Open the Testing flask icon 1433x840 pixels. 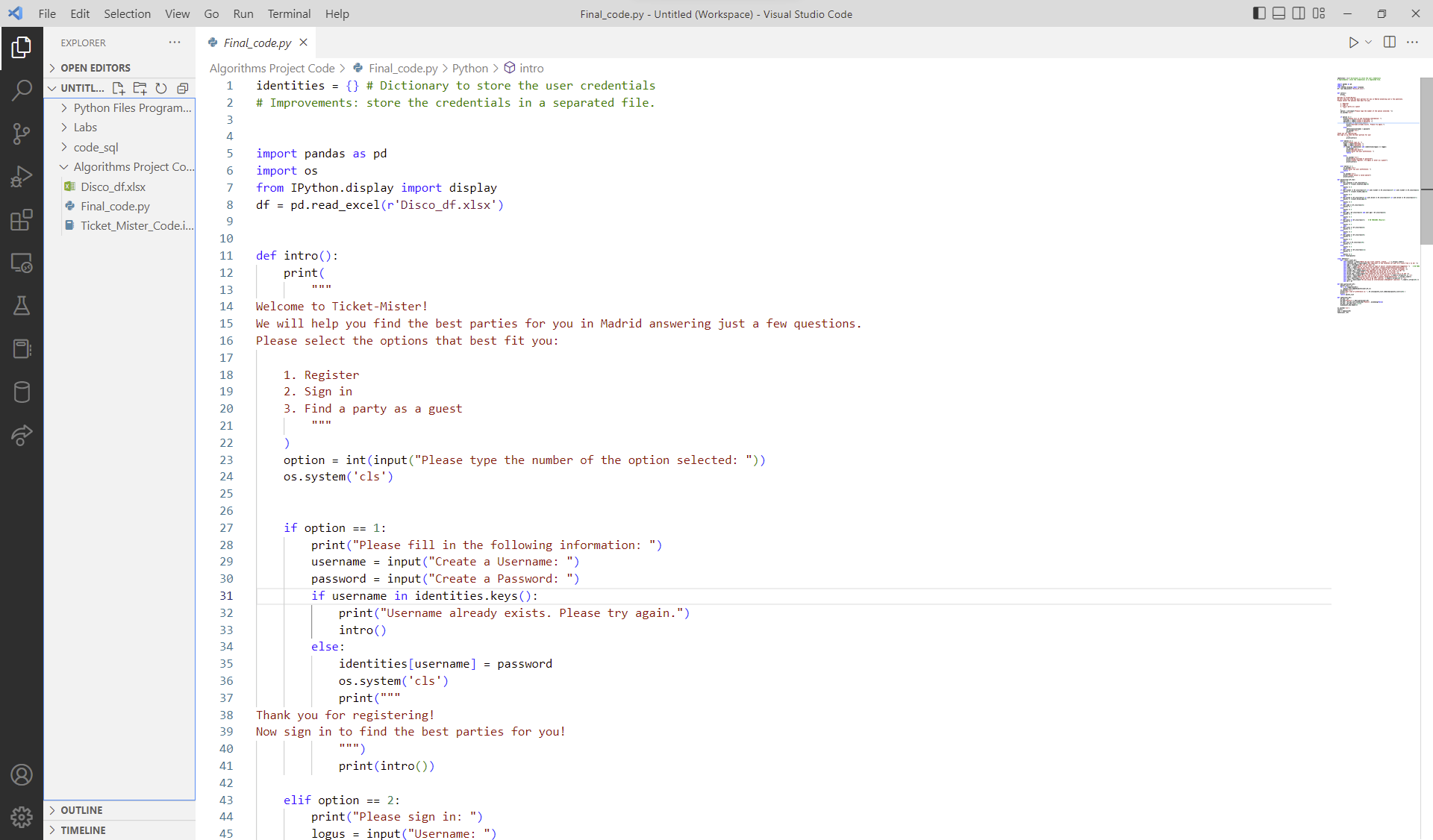coord(22,306)
